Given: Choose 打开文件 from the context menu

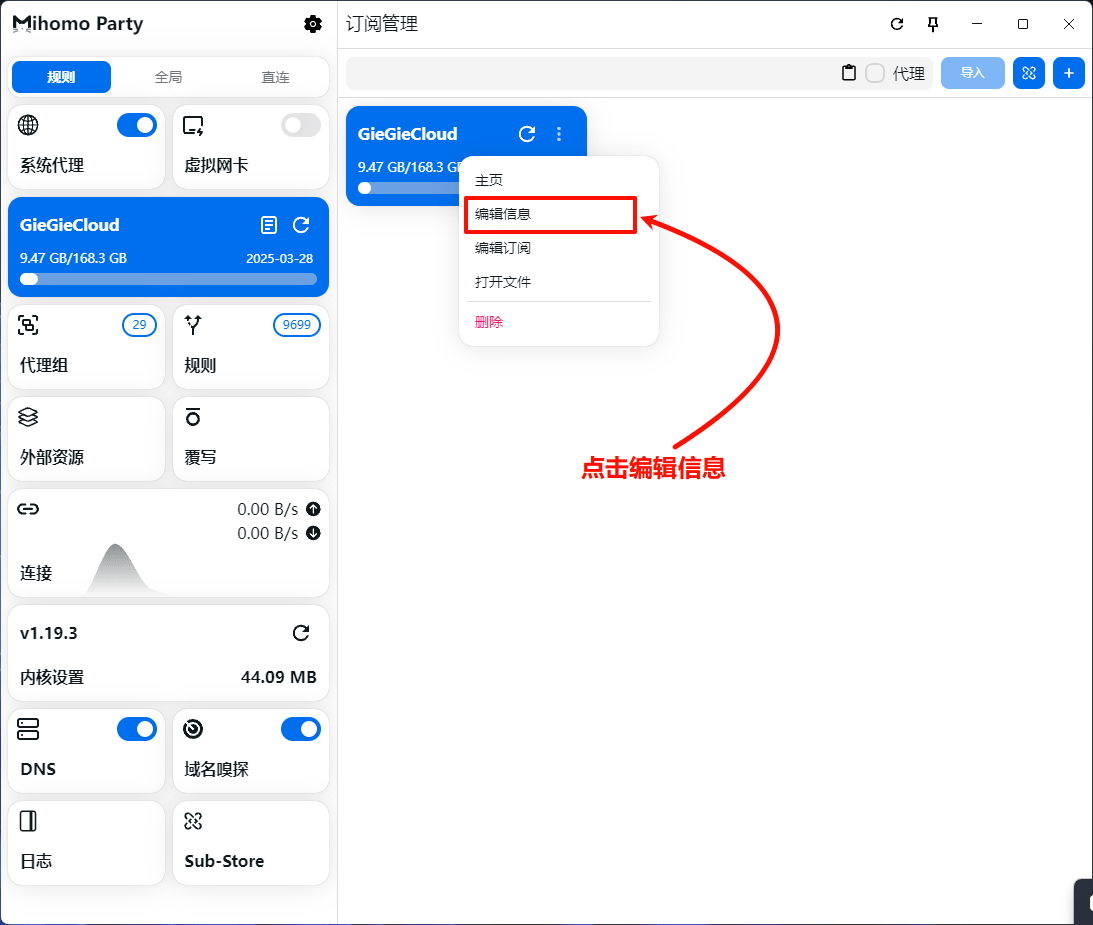Looking at the screenshot, I should click(x=558, y=282).
